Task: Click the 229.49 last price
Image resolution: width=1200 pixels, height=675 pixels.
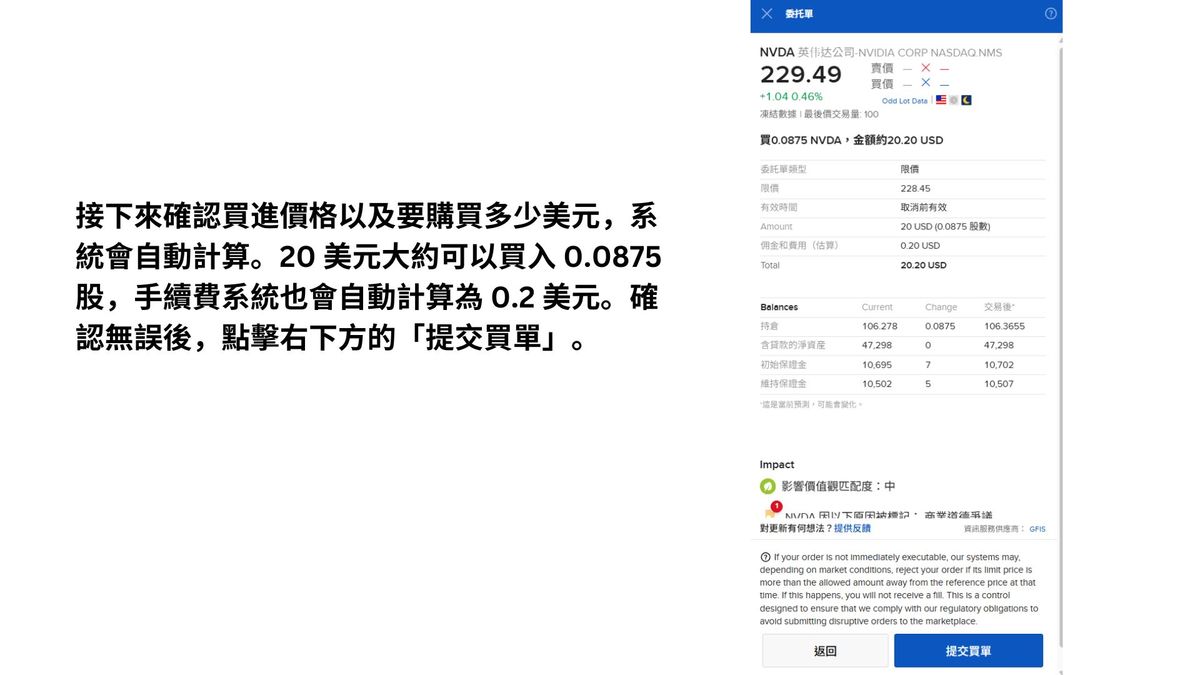Action: coord(801,75)
